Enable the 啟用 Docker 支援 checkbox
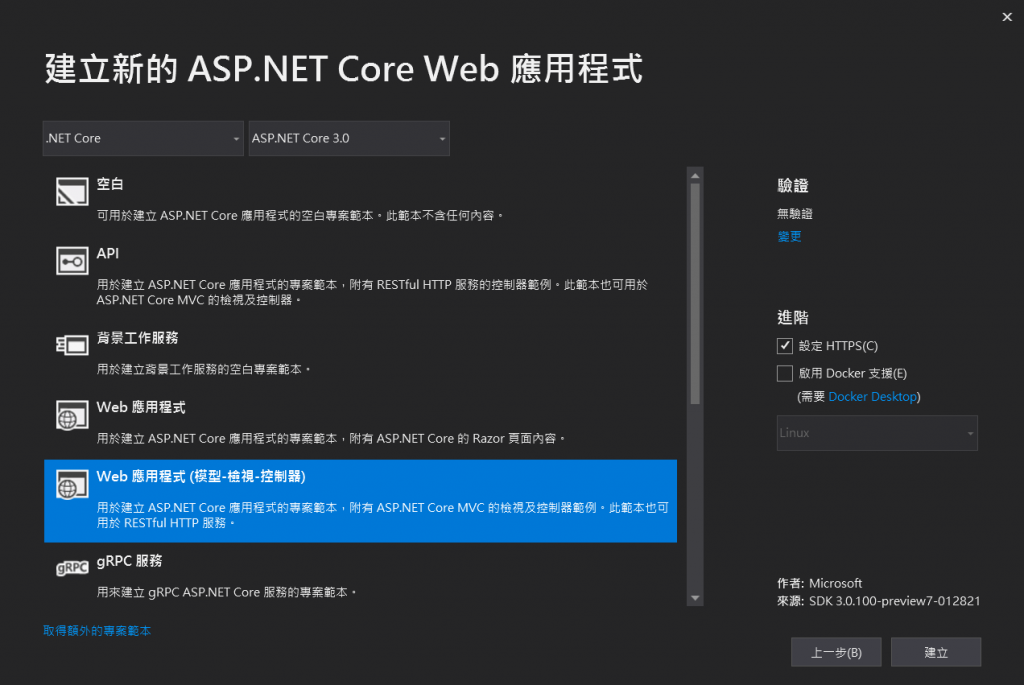Screen dimensions: 1024x685 [785, 373]
